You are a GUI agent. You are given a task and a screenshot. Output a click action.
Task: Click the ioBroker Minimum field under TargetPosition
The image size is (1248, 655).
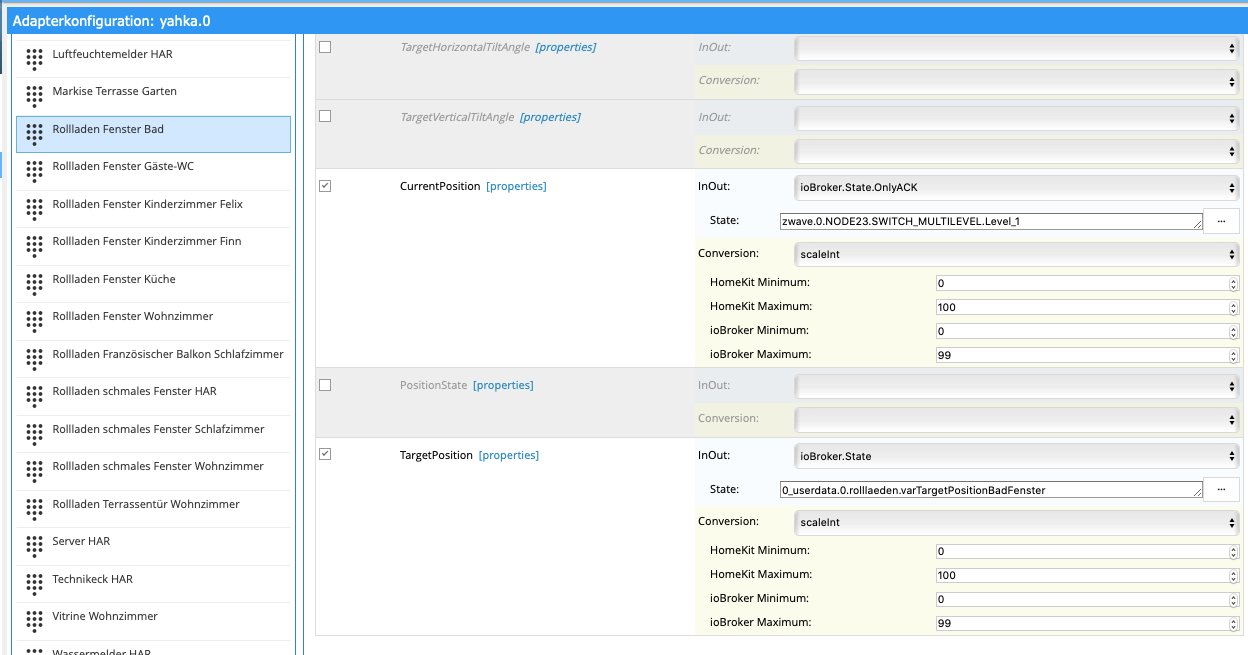tap(1087, 599)
